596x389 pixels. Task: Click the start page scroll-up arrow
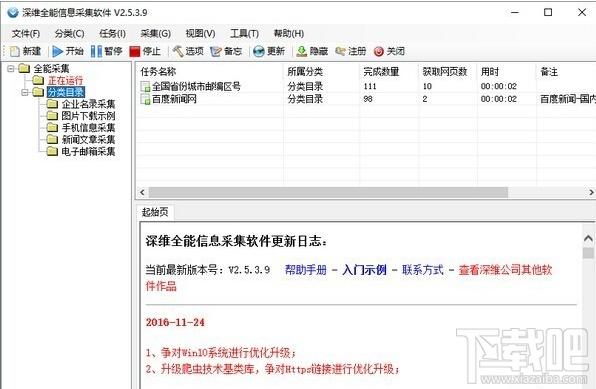[x=588, y=238]
